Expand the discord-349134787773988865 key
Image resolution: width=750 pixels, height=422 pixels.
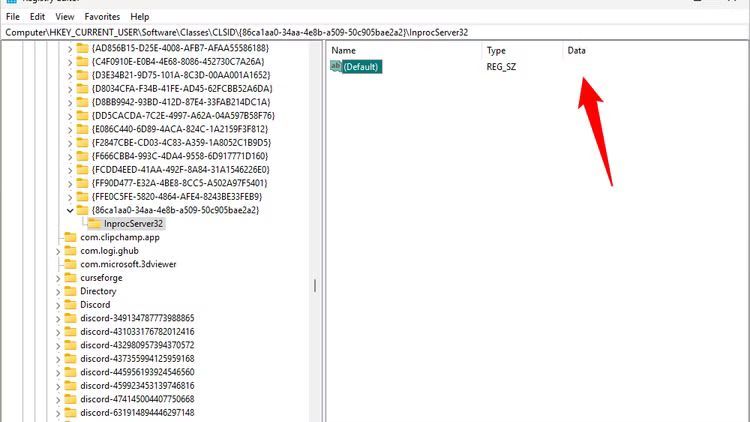point(57,318)
